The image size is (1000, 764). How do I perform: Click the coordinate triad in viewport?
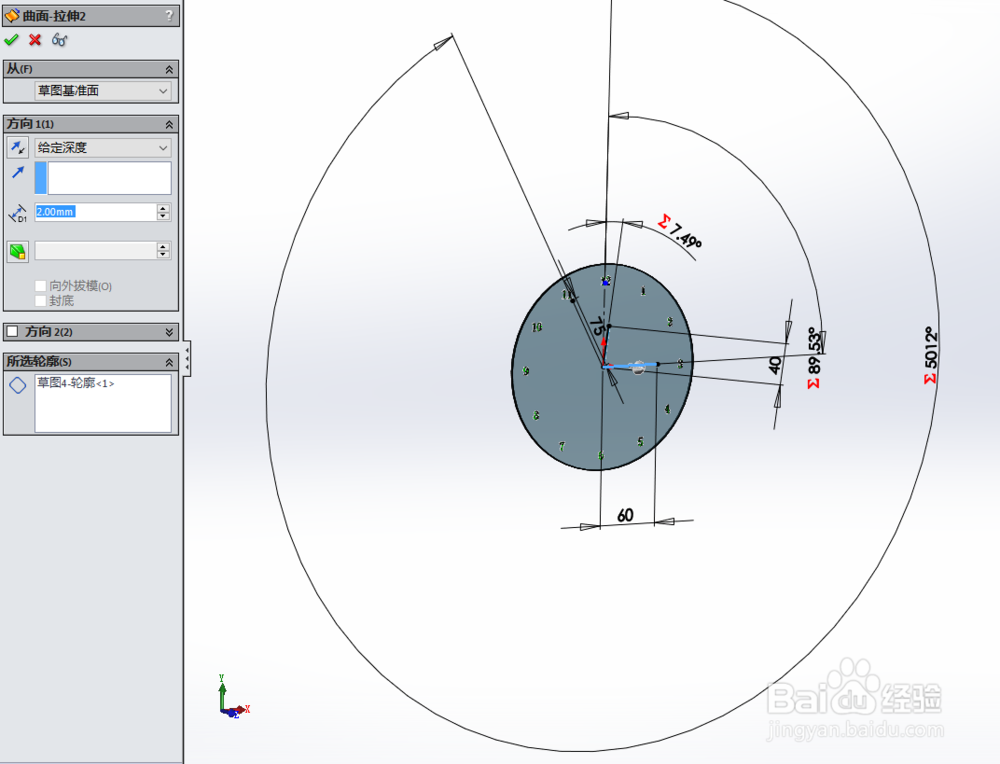[233, 698]
